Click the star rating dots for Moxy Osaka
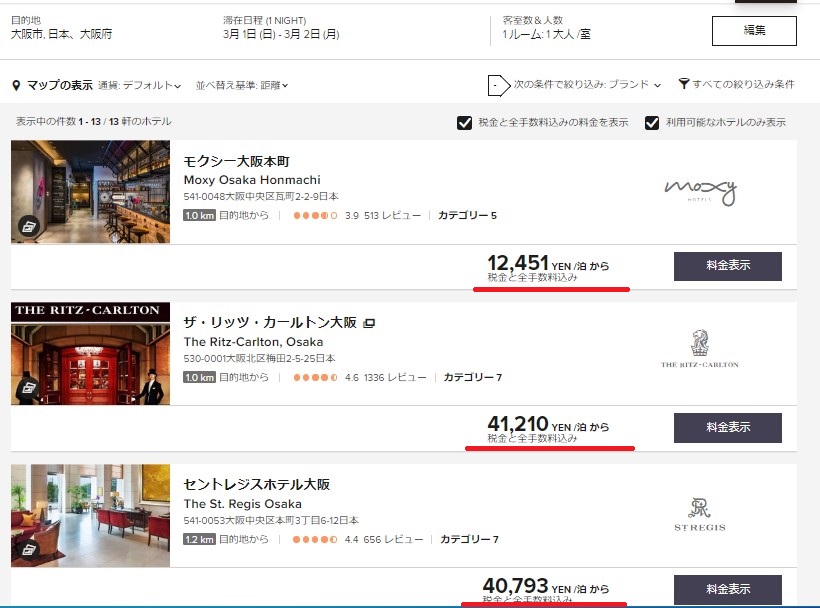Screen dimensions: 820x608 point(315,215)
